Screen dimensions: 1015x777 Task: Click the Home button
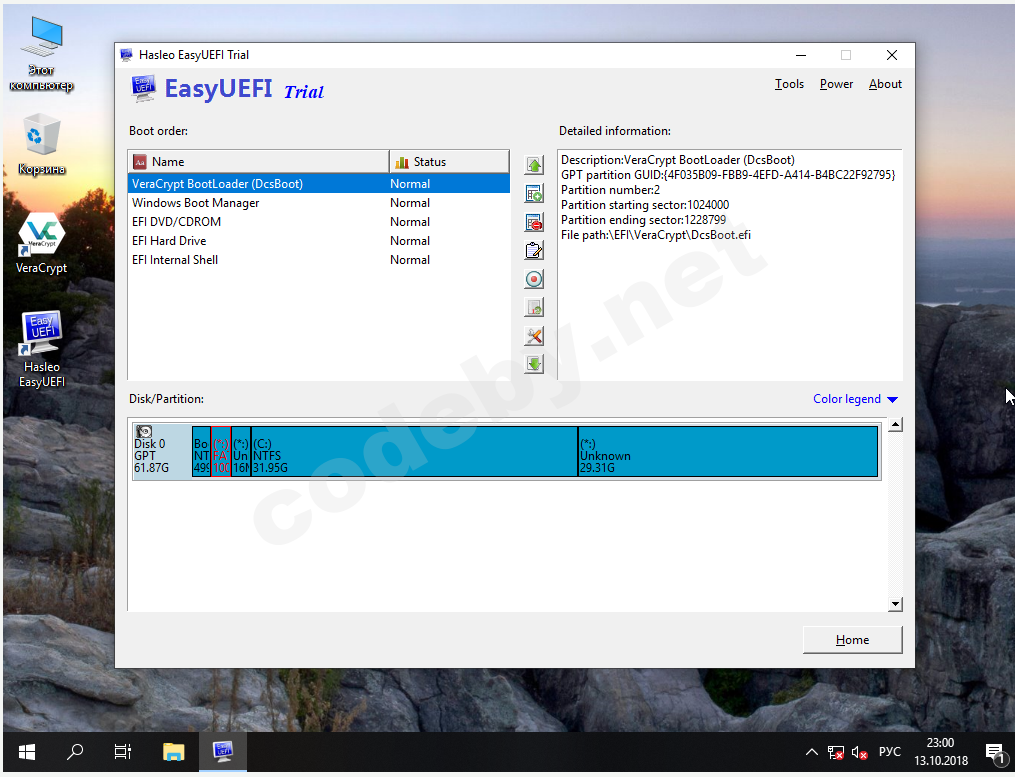click(852, 640)
